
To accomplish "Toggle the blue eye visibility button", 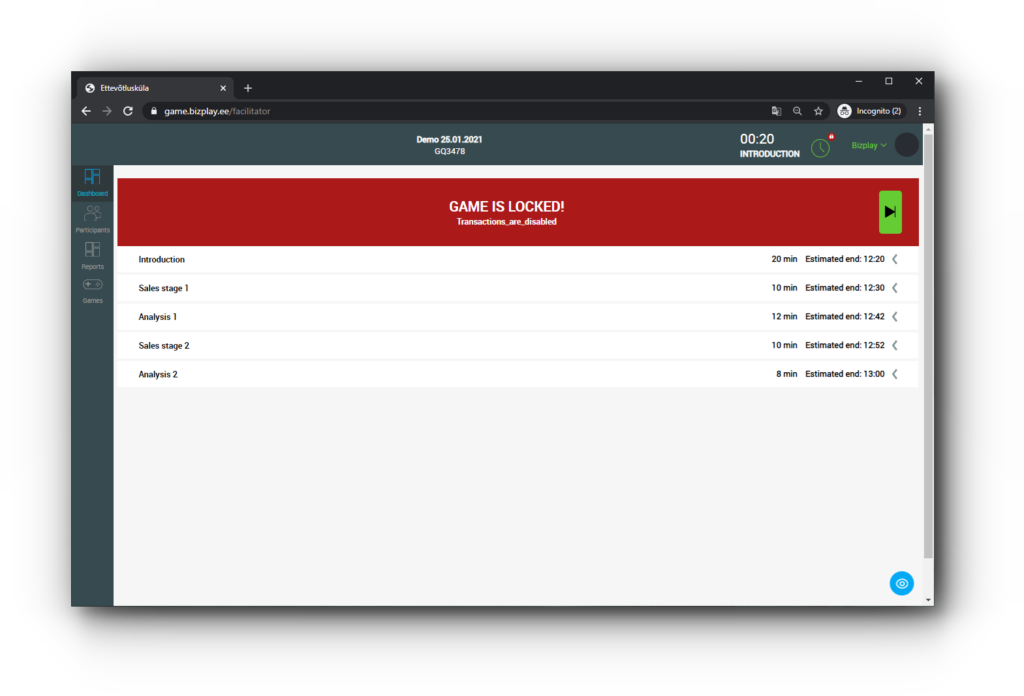I will 901,583.
